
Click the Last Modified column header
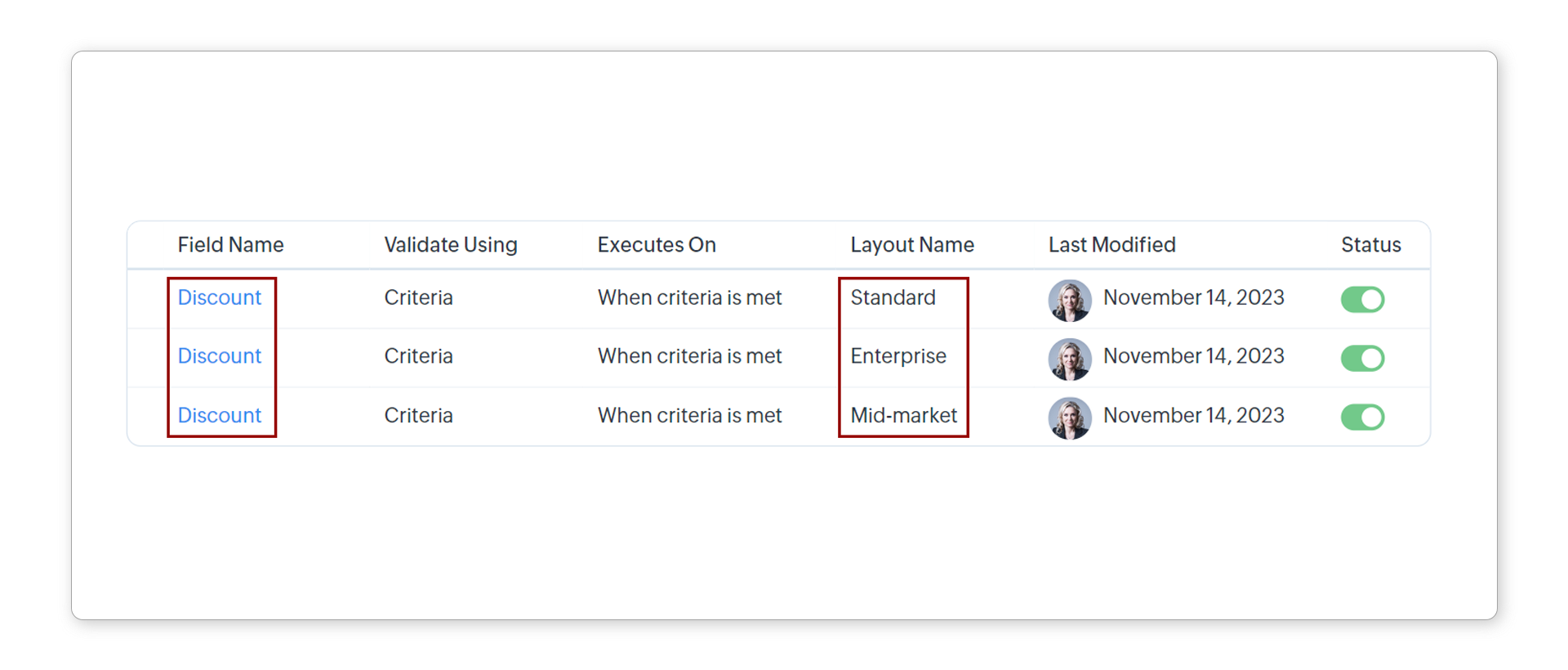click(x=1111, y=245)
